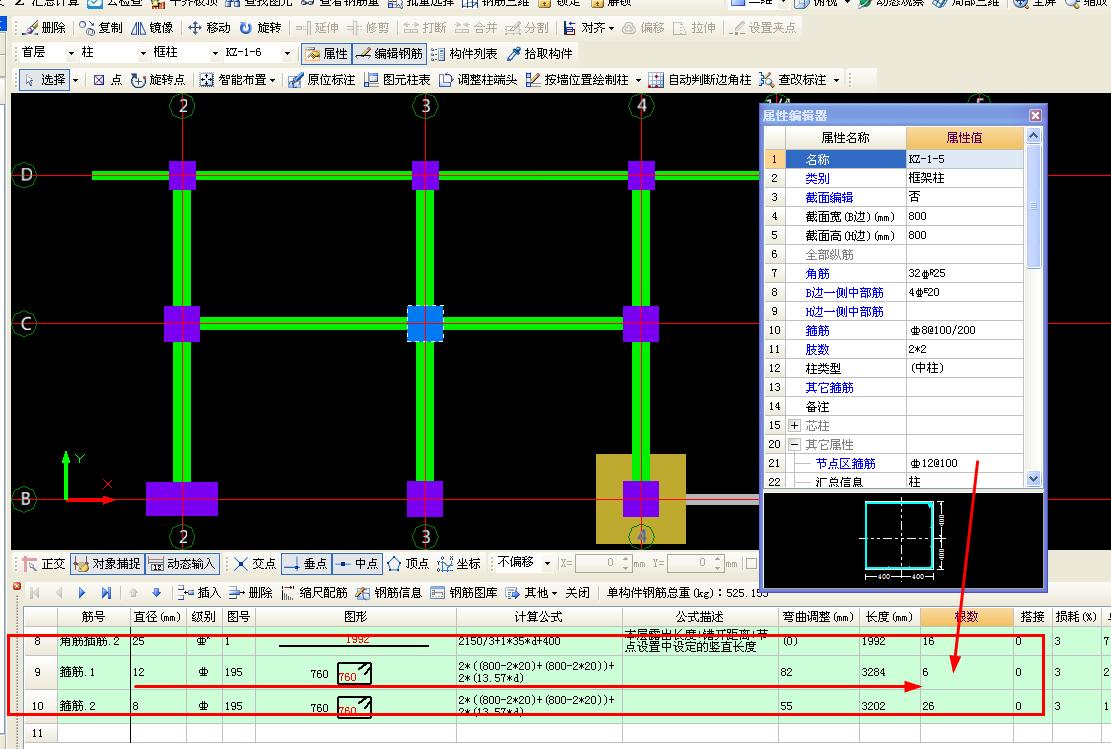The height and width of the screenshot is (749, 1111).
Task: Toggle the 属性 properties panel button
Action: (x=327, y=53)
